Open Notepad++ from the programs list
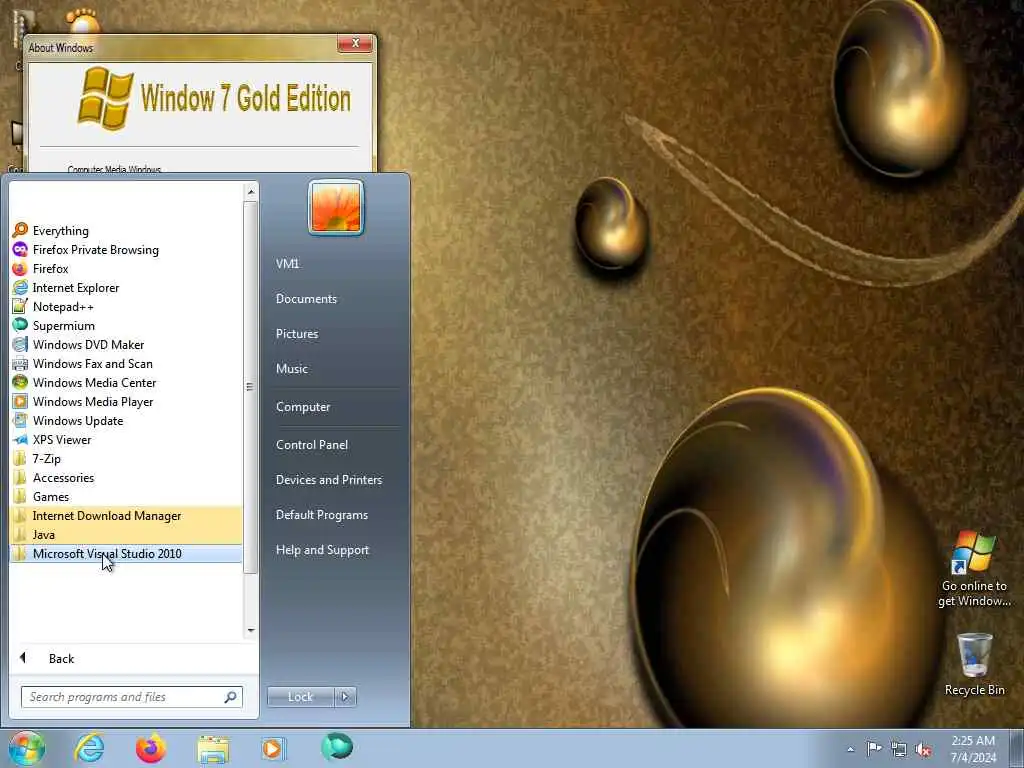 click(x=126, y=306)
